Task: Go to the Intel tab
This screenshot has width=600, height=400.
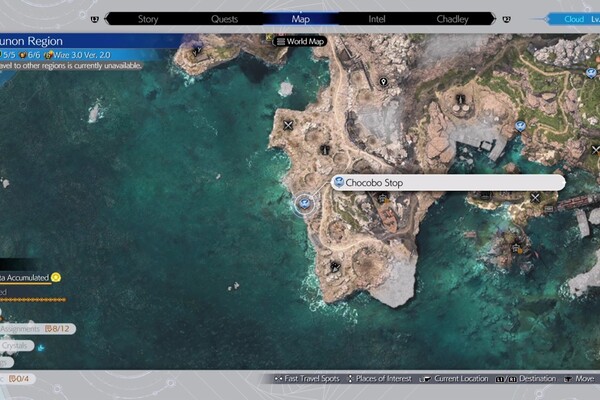Action: 377,19
